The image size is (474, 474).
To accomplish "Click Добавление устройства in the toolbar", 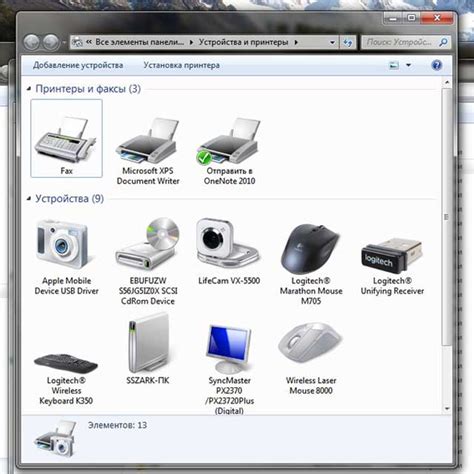I will coord(78,65).
